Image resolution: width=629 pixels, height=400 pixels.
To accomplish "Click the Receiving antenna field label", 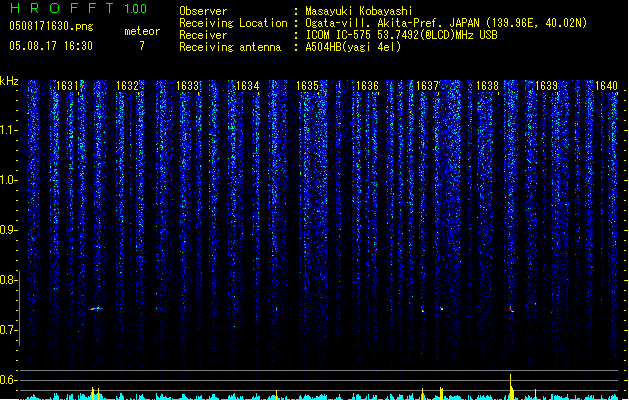I will tap(230, 47).
